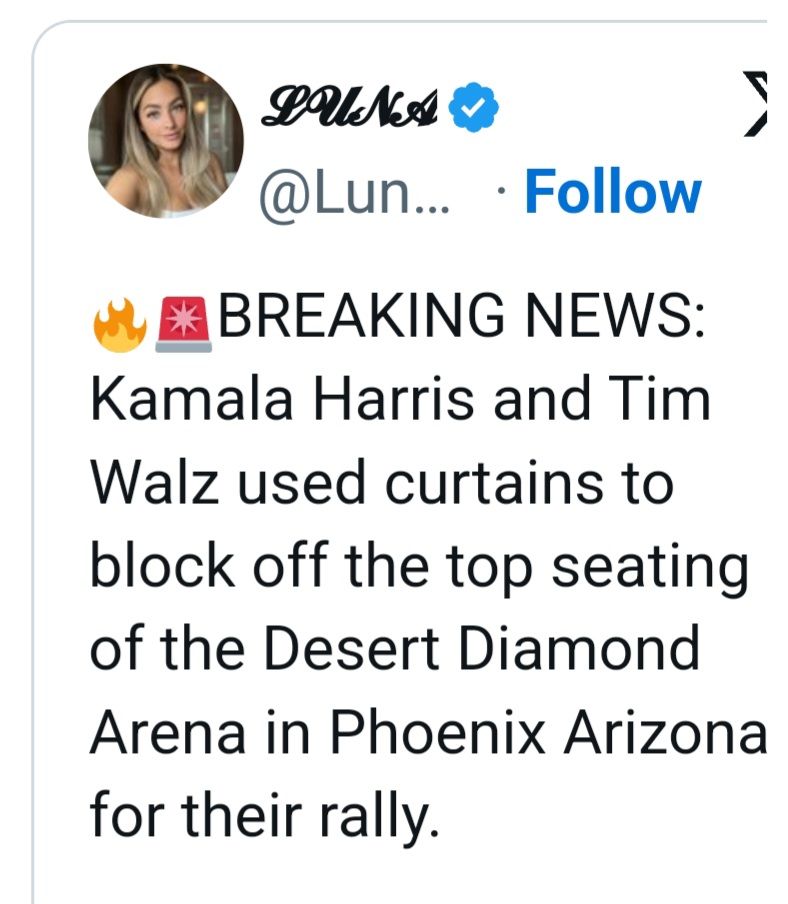This screenshot has height=904, width=788.
Task: Open the LUNA profile avatar photo
Action: pyautogui.click(x=166, y=141)
